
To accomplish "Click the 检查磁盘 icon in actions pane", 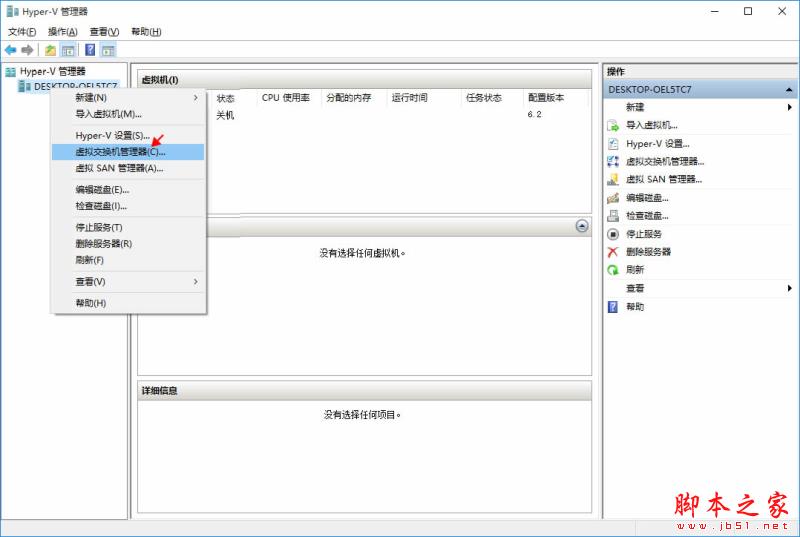I will [613, 216].
